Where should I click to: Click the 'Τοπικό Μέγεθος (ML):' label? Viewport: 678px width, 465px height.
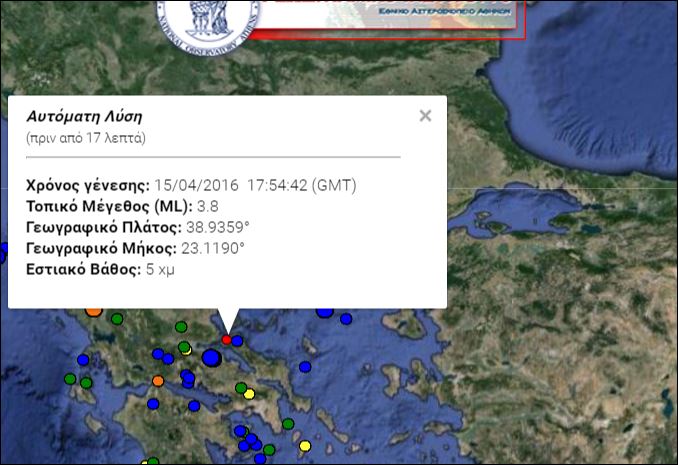click(109, 206)
